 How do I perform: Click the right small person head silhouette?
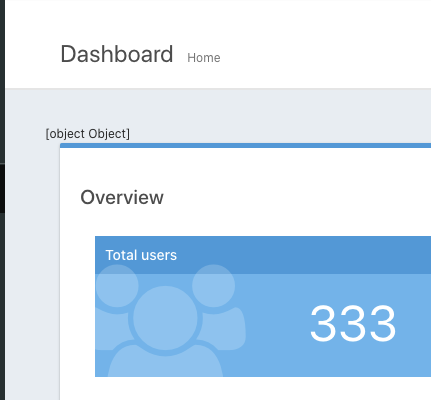pyautogui.click(x=214, y=286)
